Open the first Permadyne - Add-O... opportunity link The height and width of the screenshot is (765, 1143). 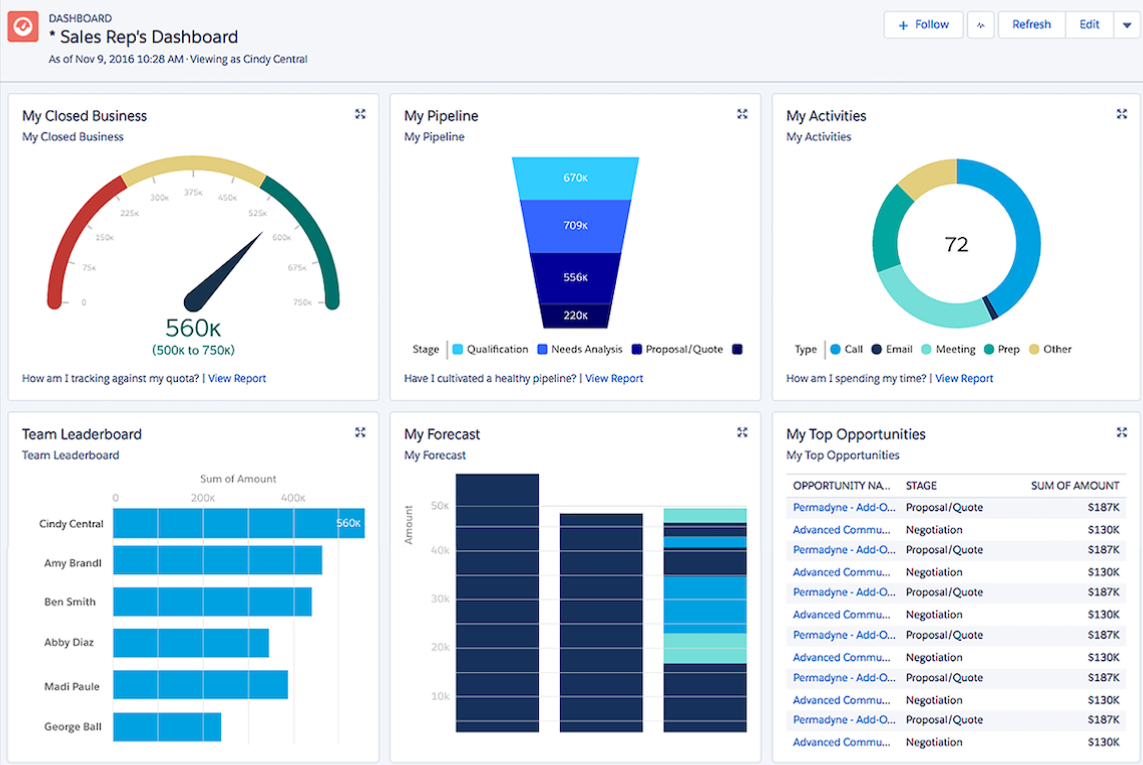tap(844, 508)
